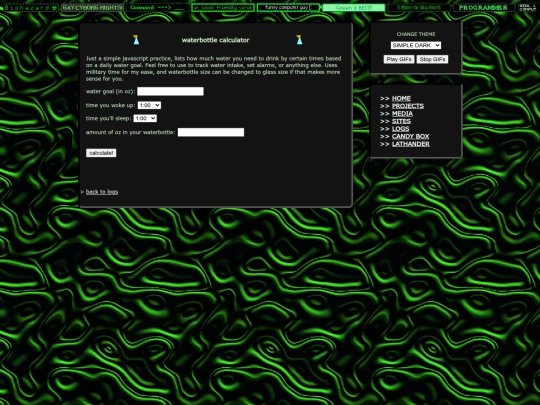The width and height of the screenshot is (540, 405).
Task: Focus the water goal (in oz) field
Action: pos(170,91)
